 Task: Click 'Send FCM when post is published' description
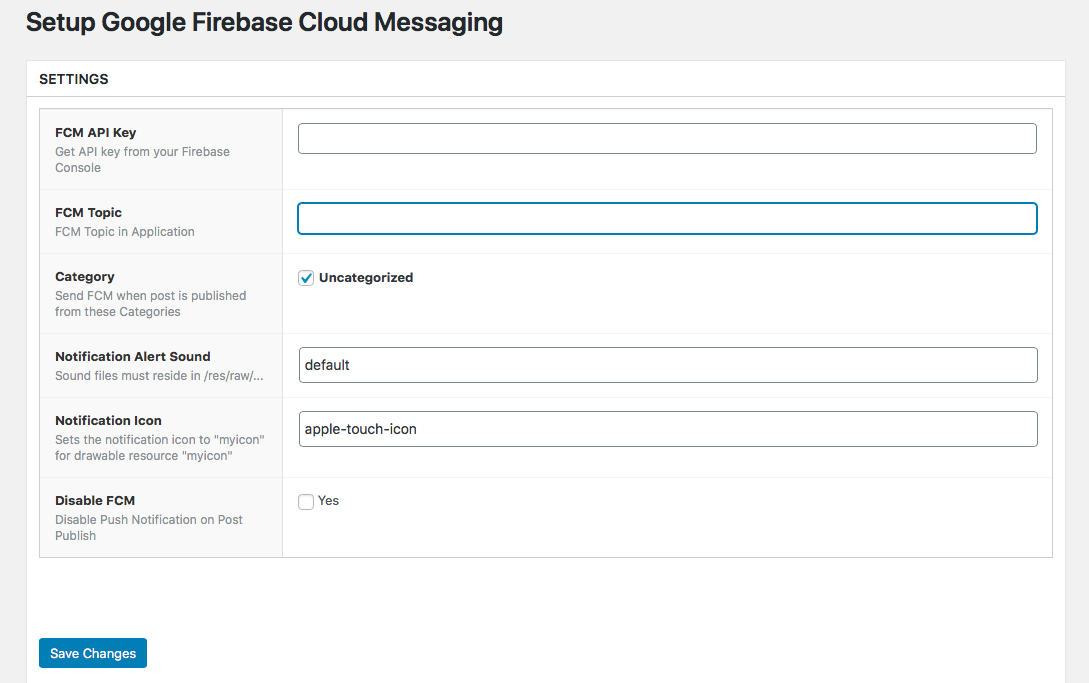(151, 304)
